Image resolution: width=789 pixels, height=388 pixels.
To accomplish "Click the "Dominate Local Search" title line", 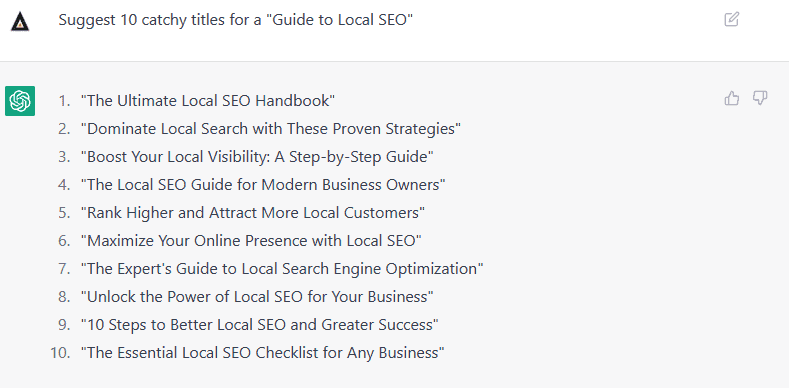I will pos(271,129).
